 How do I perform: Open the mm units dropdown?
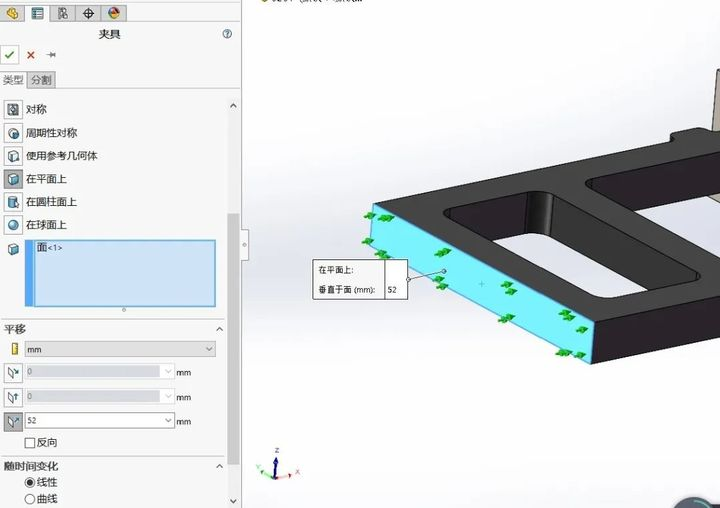coord(120,349)
